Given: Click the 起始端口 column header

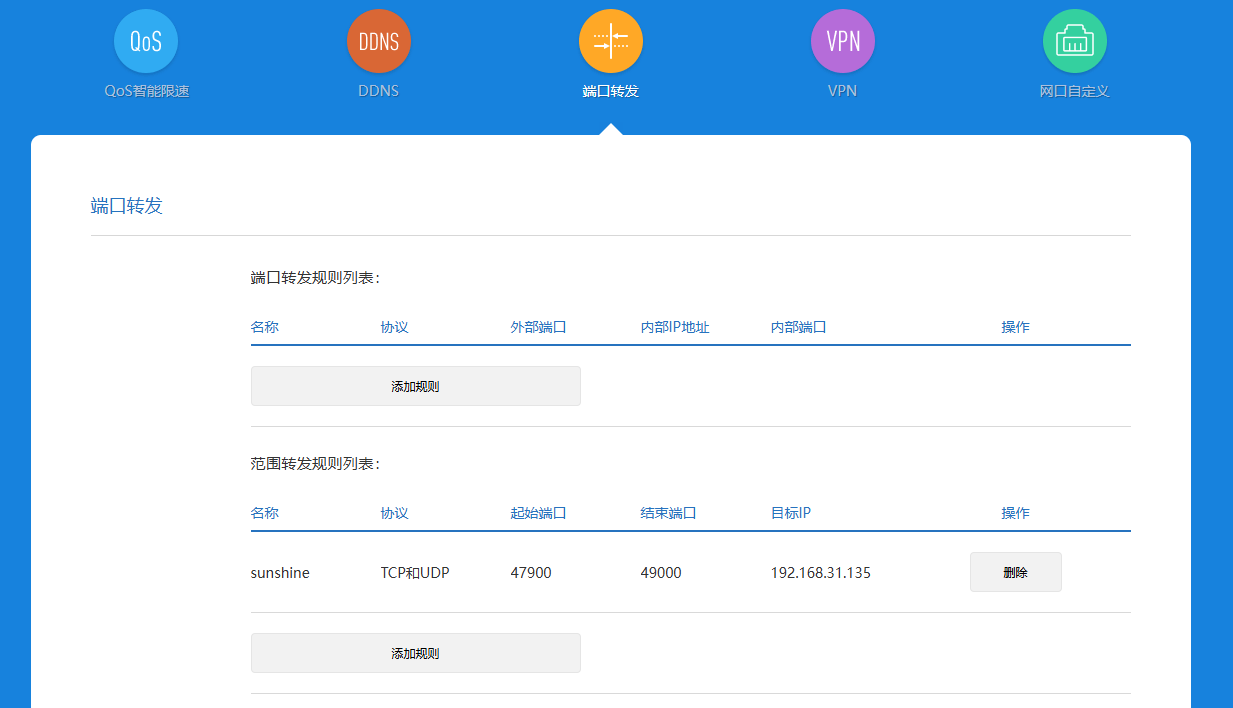Looking at the screenshot, I should click(538, 513).
